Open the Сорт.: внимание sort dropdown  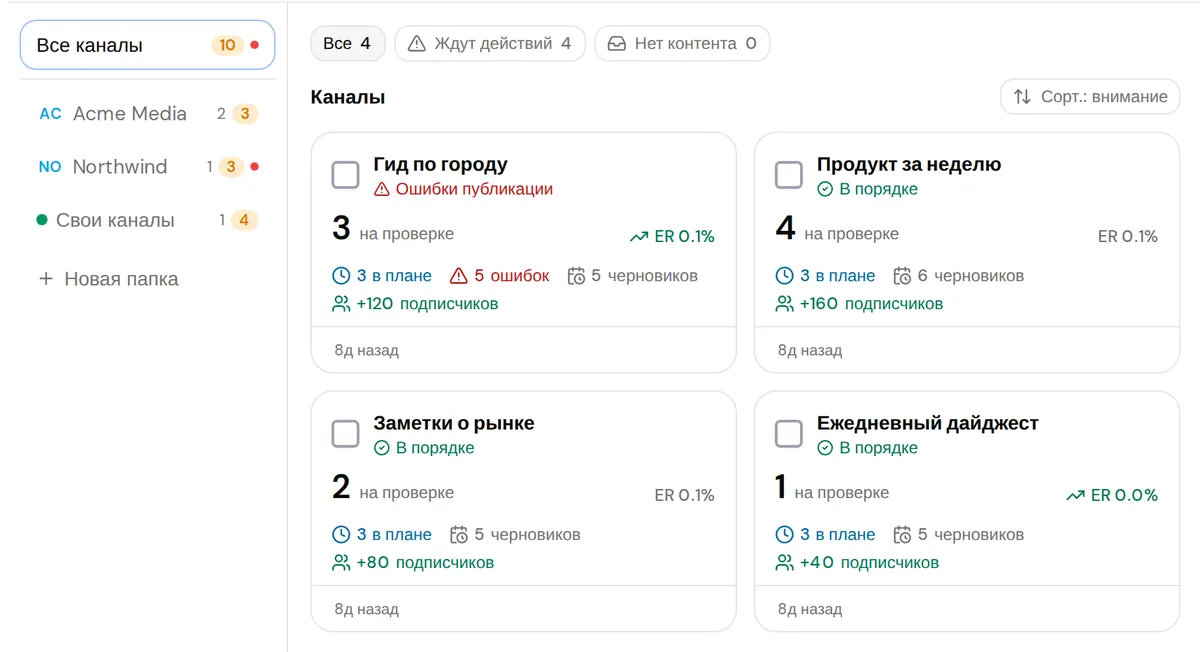click(x=1090, y=97)
